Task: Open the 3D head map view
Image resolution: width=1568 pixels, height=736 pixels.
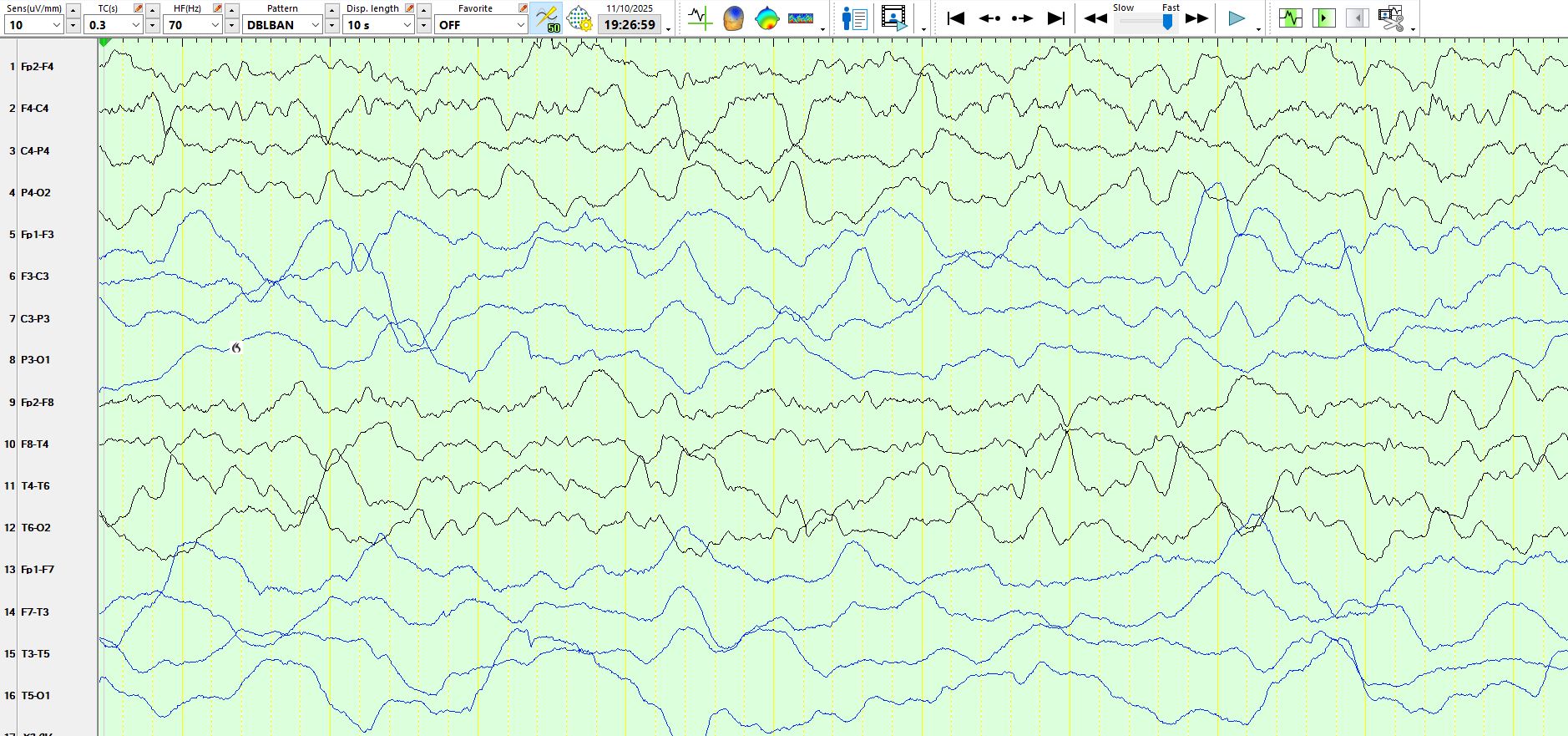Action: pyautogui.click(x=733, y=18)
